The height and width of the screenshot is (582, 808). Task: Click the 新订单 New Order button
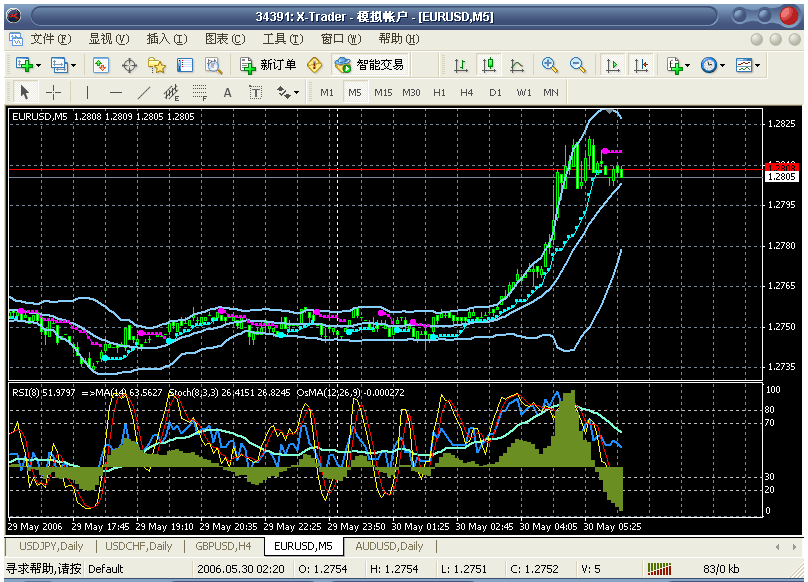pyautogui.click(x=269, y=65)
